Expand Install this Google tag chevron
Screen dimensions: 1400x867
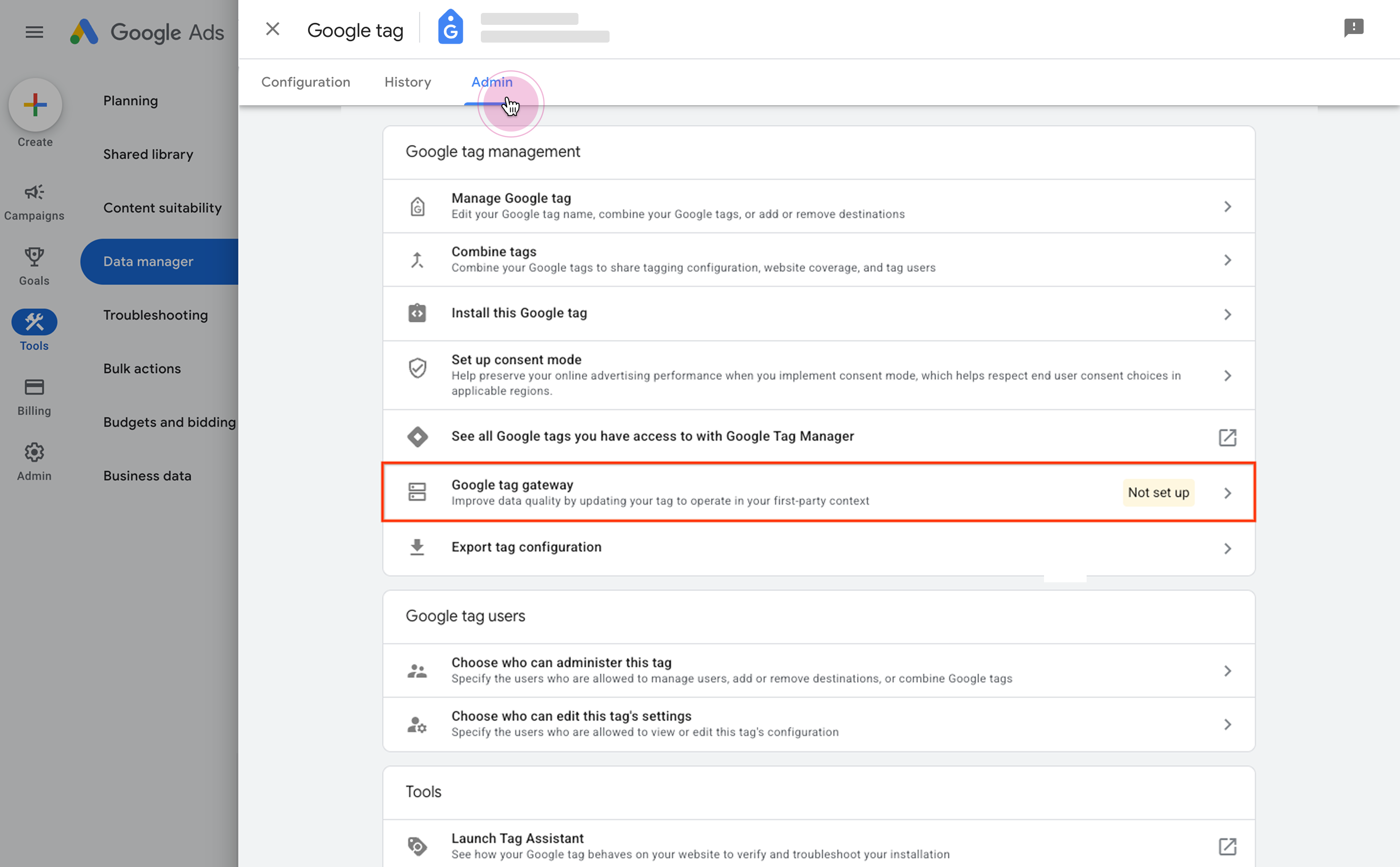click(x=1227, y=314)
